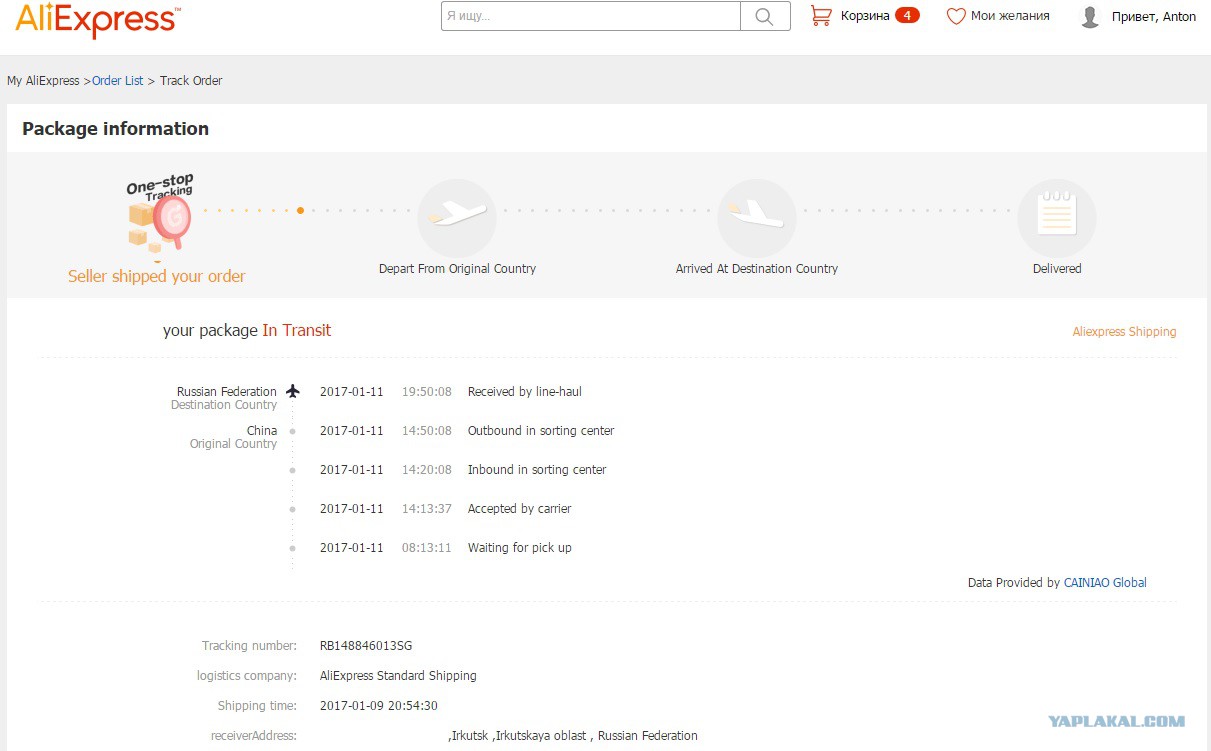Click the One-stop Tracking package icon
This screenshot has height=751, width=1211.
coord(160,212)
